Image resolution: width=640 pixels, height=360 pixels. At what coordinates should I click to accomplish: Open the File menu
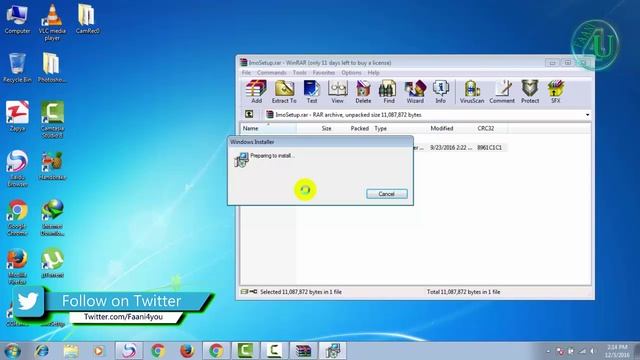(x=246, y=73)
